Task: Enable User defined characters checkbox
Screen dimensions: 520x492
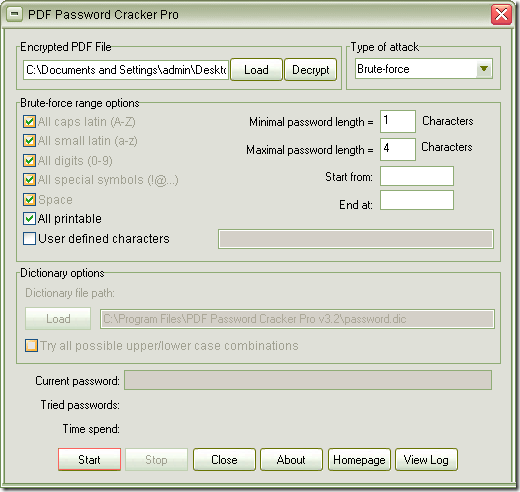Action: point(29,239)
